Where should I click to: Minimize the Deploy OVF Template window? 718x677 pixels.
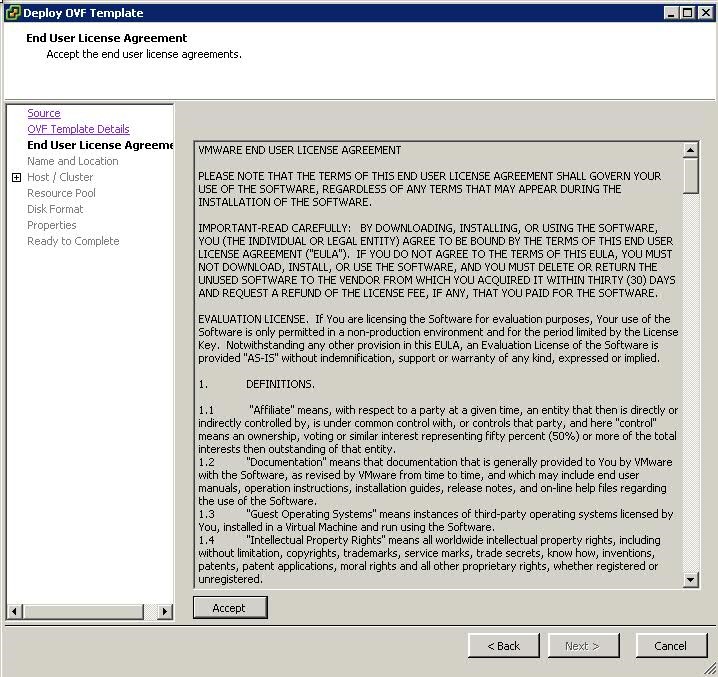(x=671, y=13)
